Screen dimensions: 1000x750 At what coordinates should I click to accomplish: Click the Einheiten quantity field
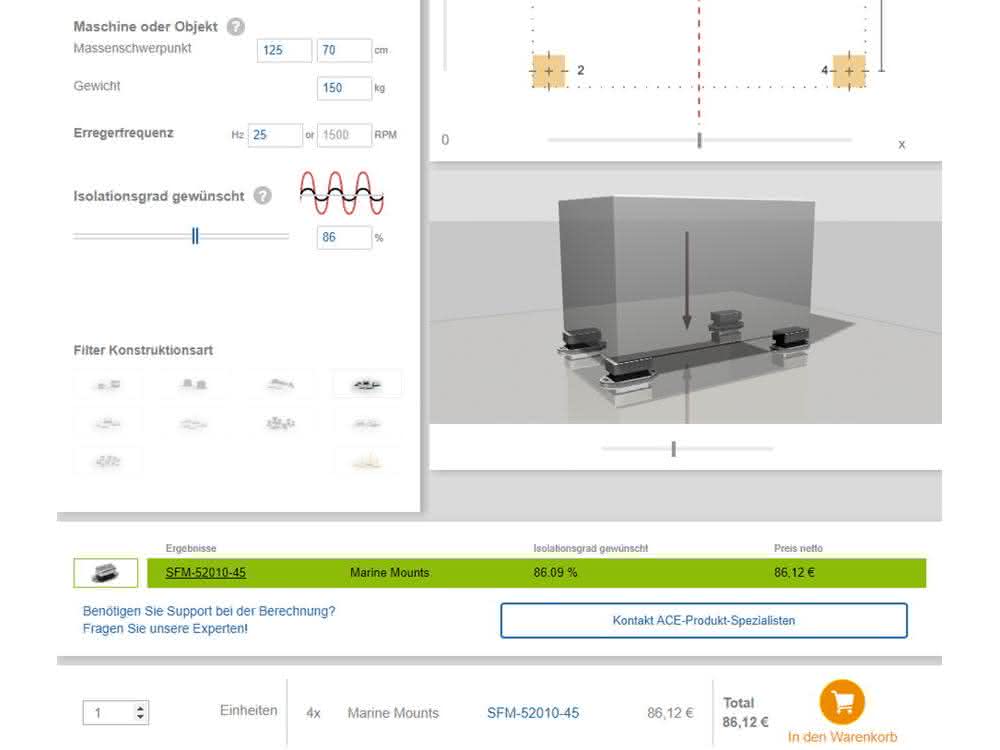115,713
